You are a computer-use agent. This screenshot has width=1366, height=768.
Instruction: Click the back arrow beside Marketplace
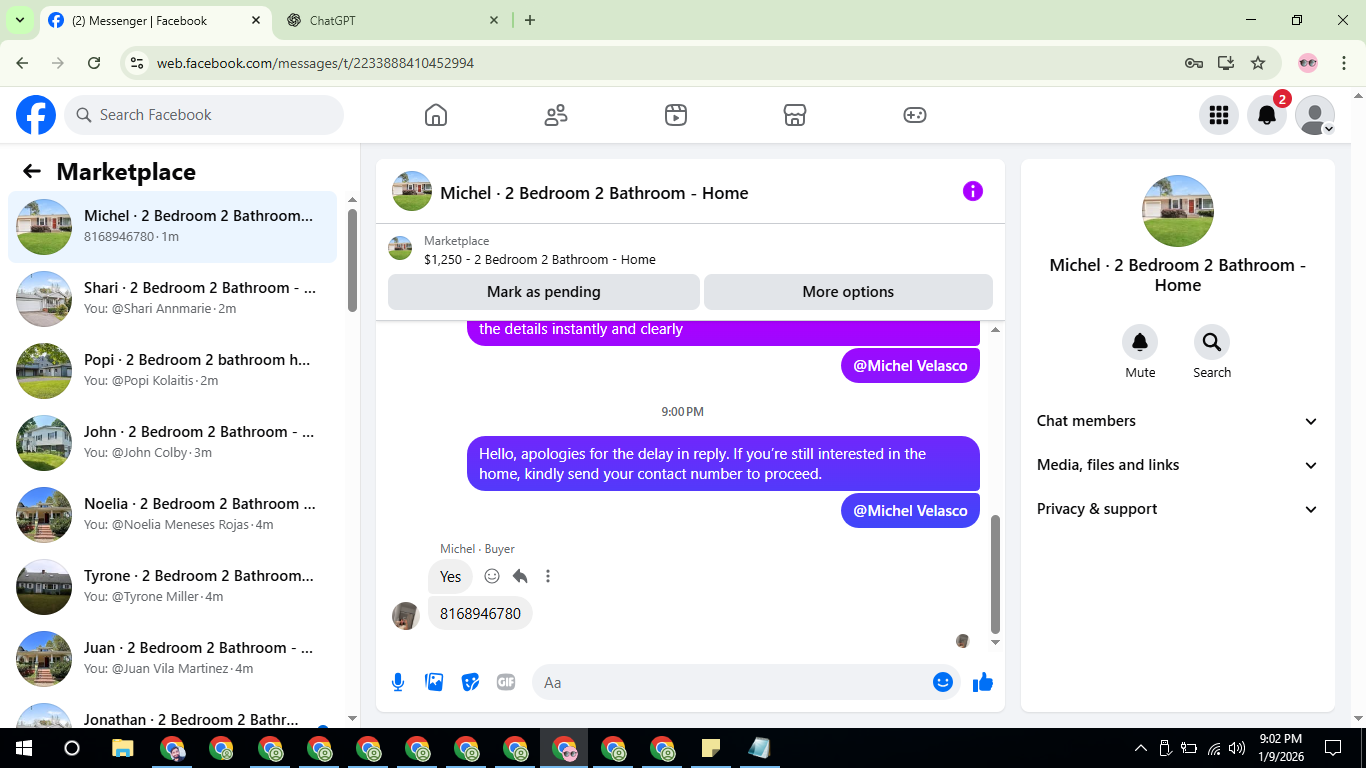[32, 172]
